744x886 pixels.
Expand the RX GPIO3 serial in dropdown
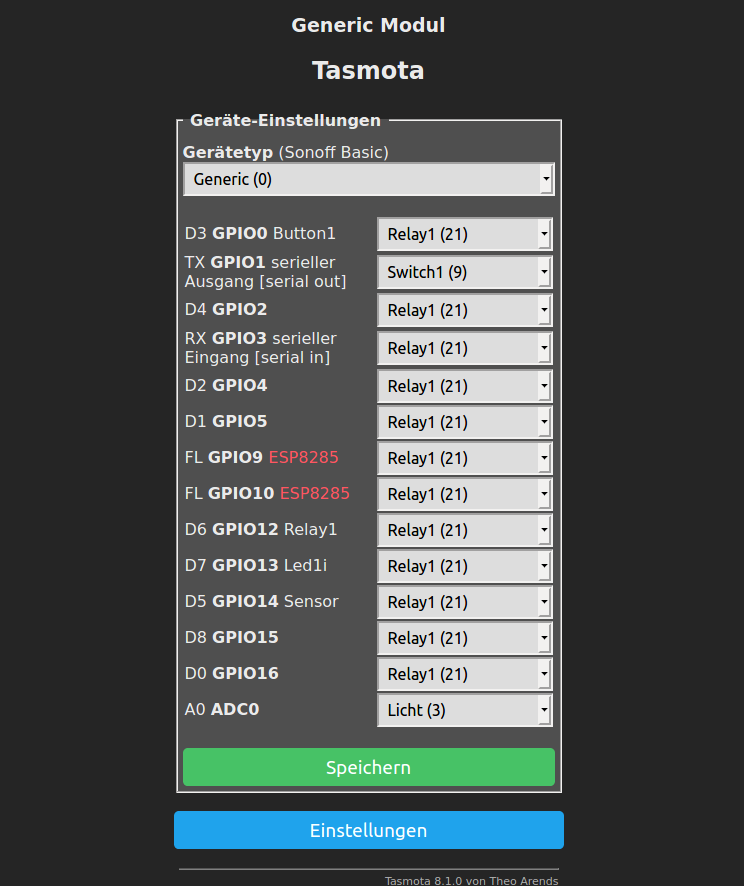[x=464, y=348]
